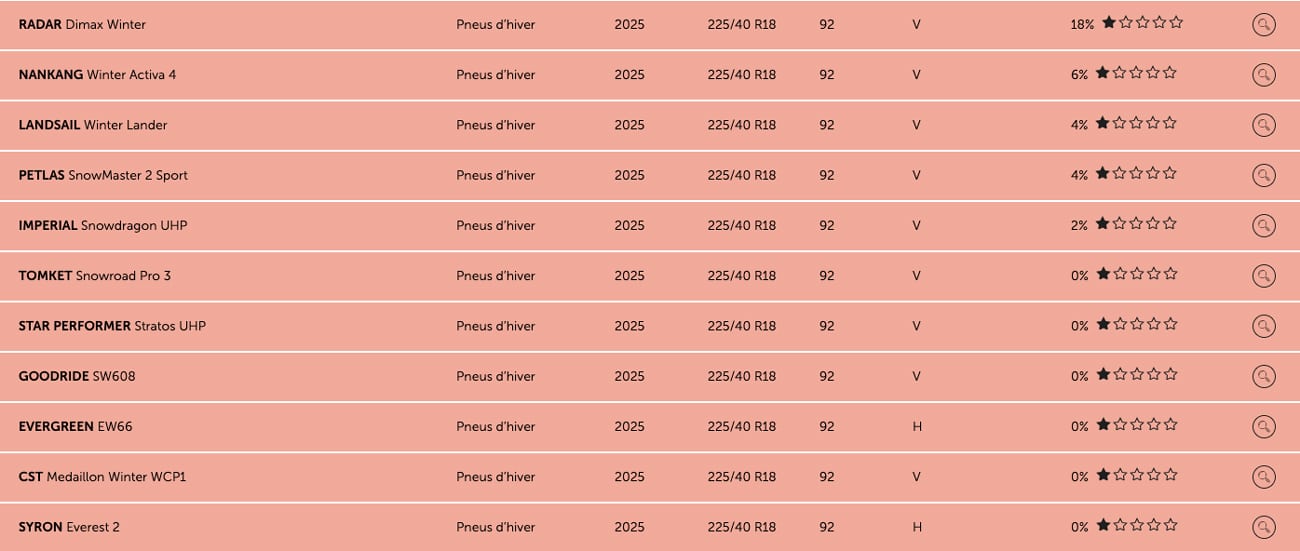Image resolution: width=1300 pixels, height=551 pixels.
Task: Click the GOODRIDE SW608 tyre name
Action: click(77, 377)
